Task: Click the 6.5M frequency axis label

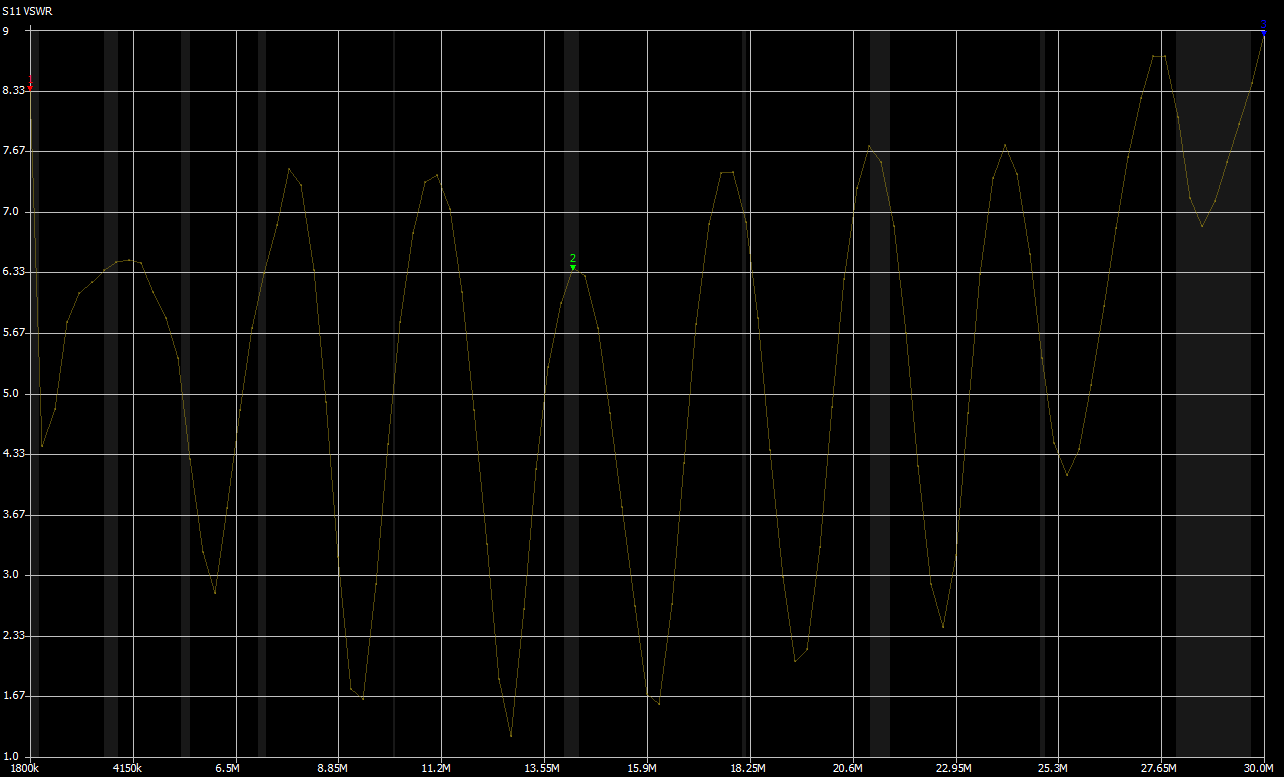Action: coord(227,768)
